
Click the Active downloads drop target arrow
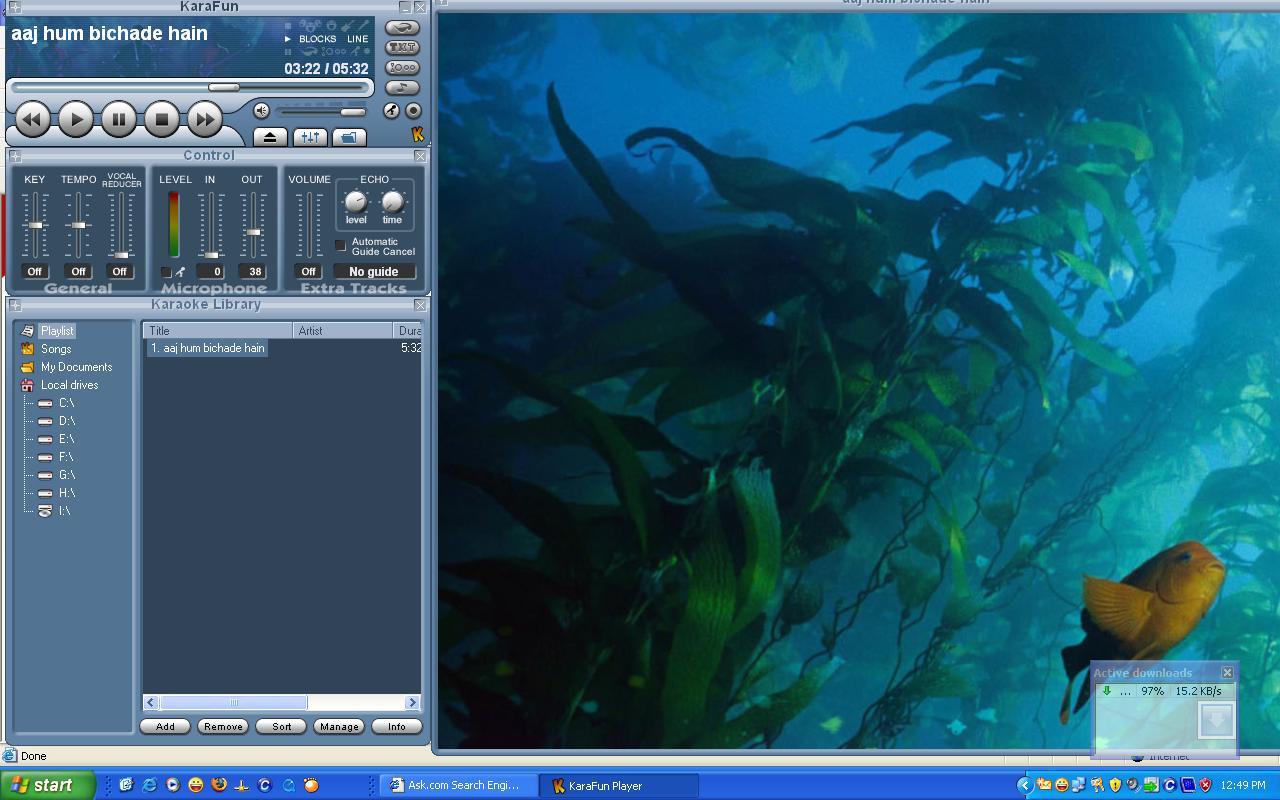1216,719
